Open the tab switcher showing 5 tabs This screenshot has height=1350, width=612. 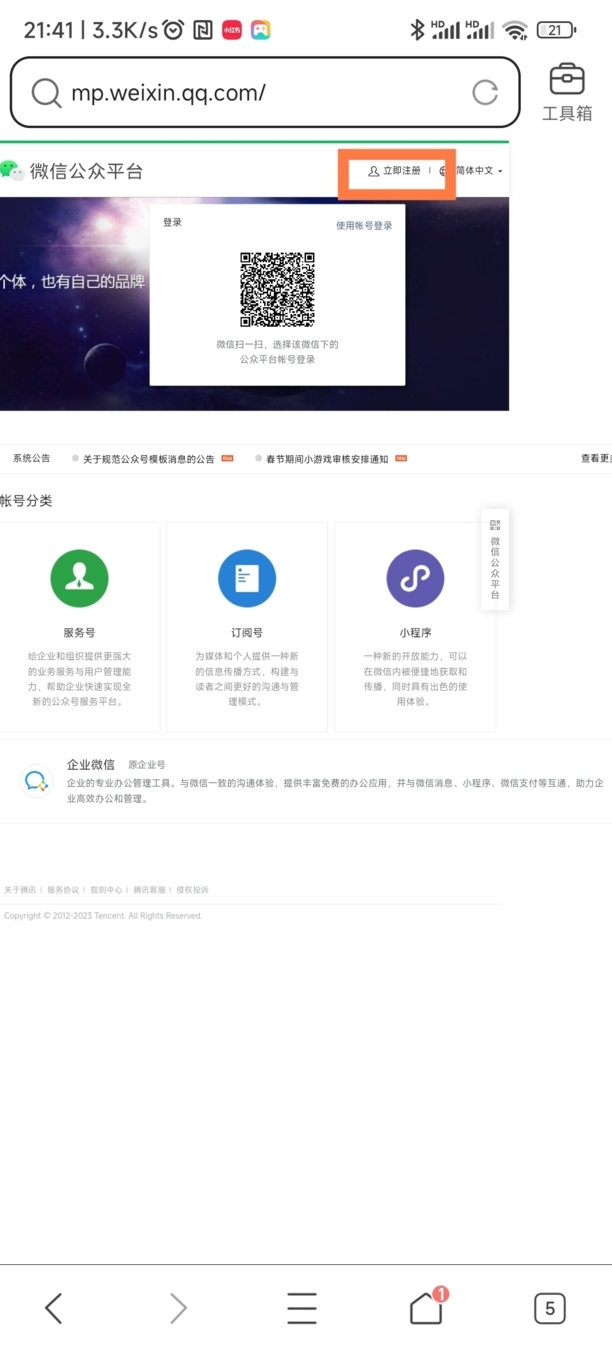tap(549, 1308)
